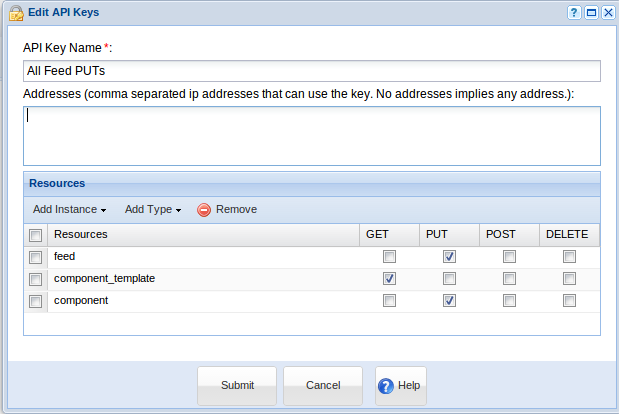Enable POST for component_template
The width and height of the screenshot is (619, 414).
[509, 279]
